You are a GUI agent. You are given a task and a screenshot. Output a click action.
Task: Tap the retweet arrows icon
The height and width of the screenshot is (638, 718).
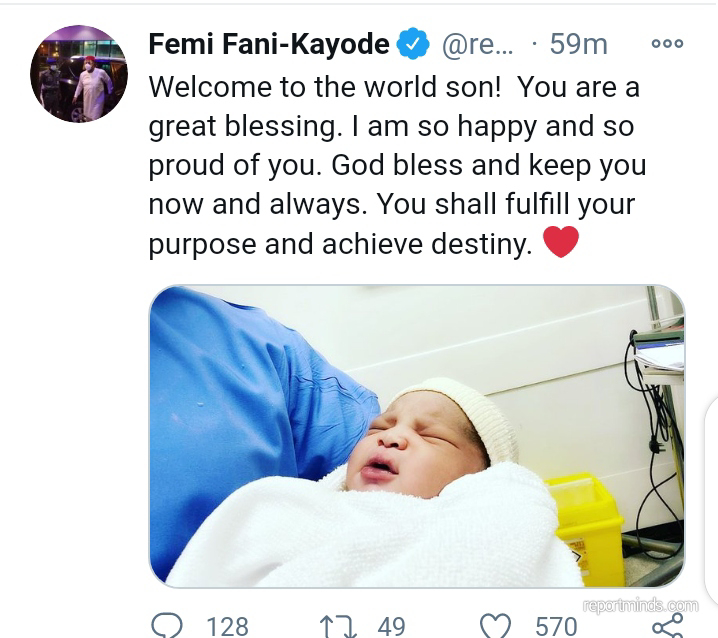[338, 626]
